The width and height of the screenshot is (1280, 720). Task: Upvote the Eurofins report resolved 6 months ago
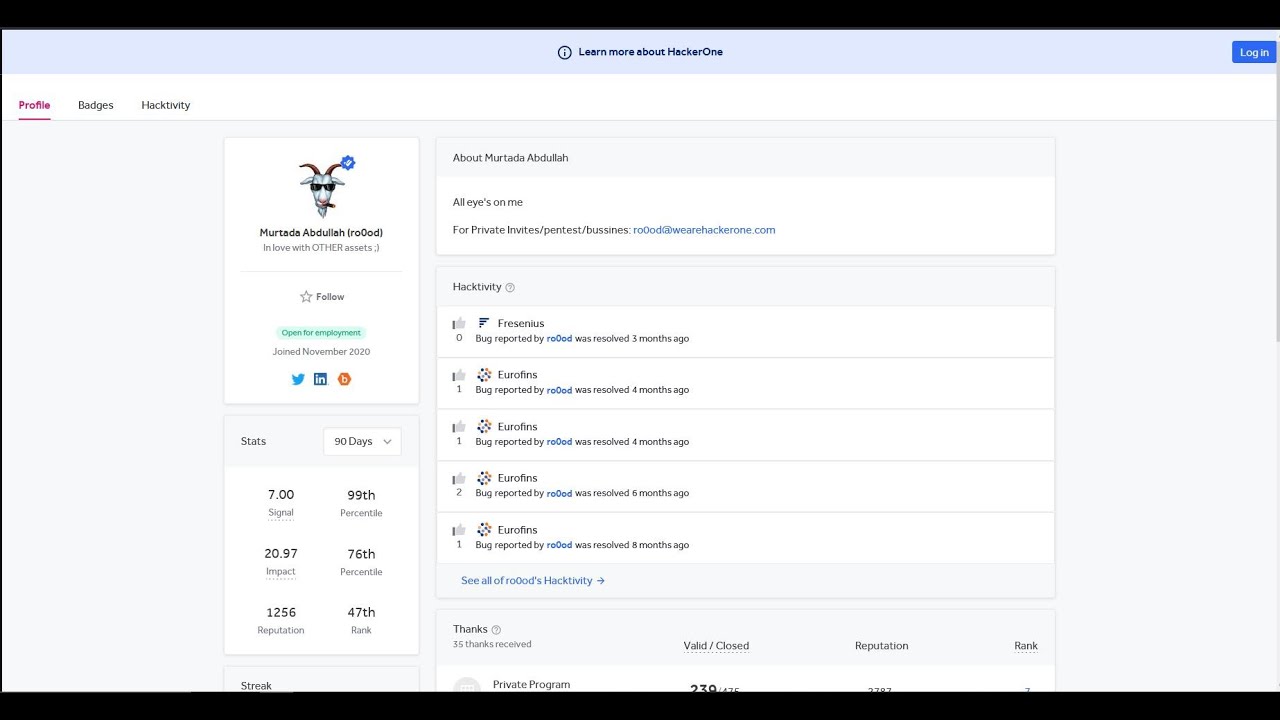[x=459, y=478]
